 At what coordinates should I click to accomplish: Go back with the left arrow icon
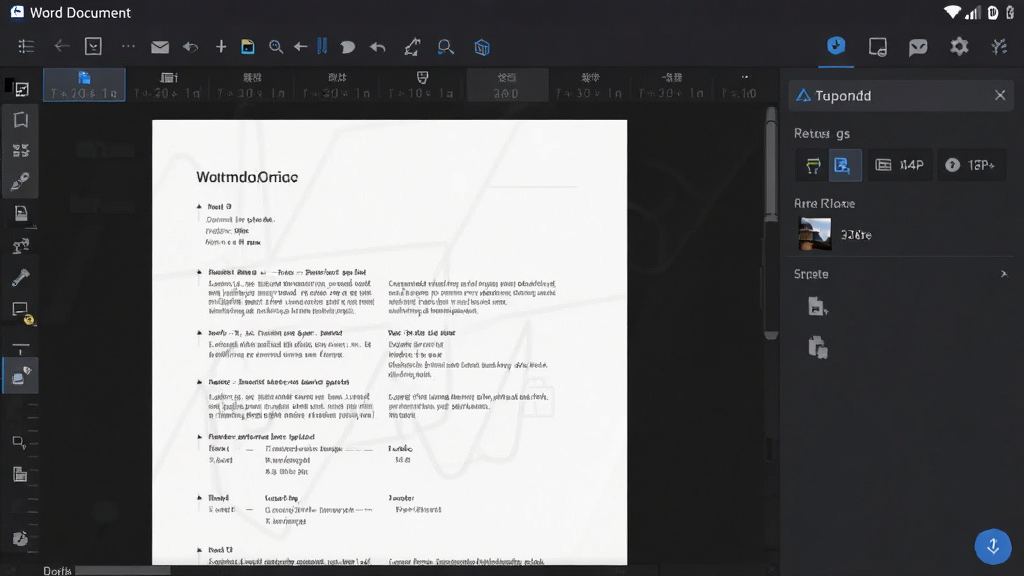coord(61,46)
